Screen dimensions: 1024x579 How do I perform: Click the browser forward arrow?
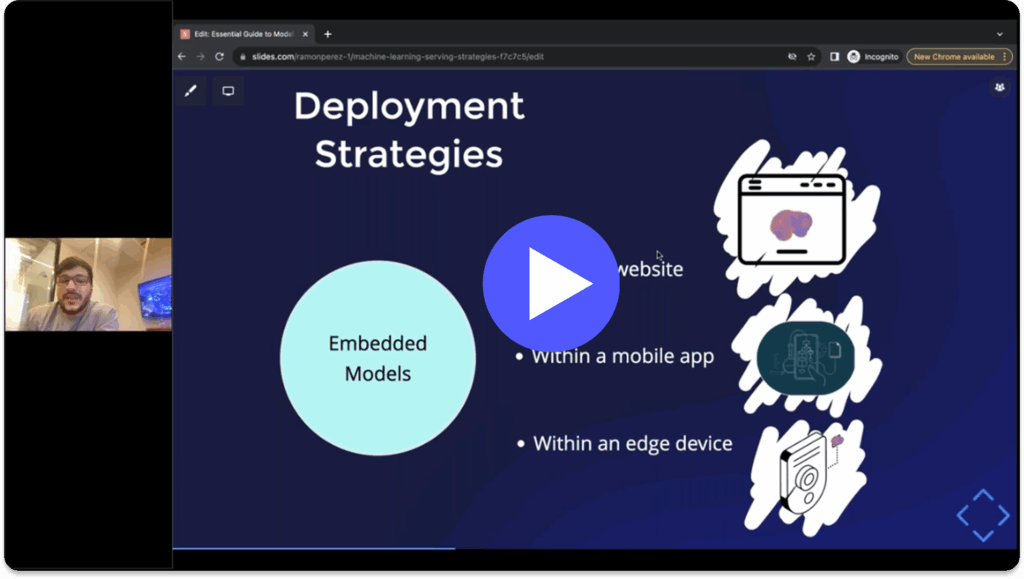coord(200,57)
